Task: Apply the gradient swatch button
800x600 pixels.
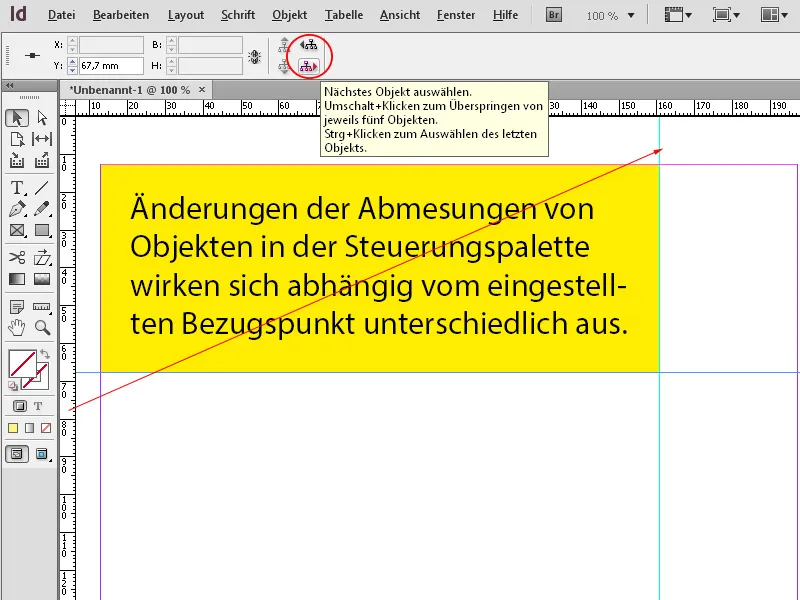Action: pos(30,428)
